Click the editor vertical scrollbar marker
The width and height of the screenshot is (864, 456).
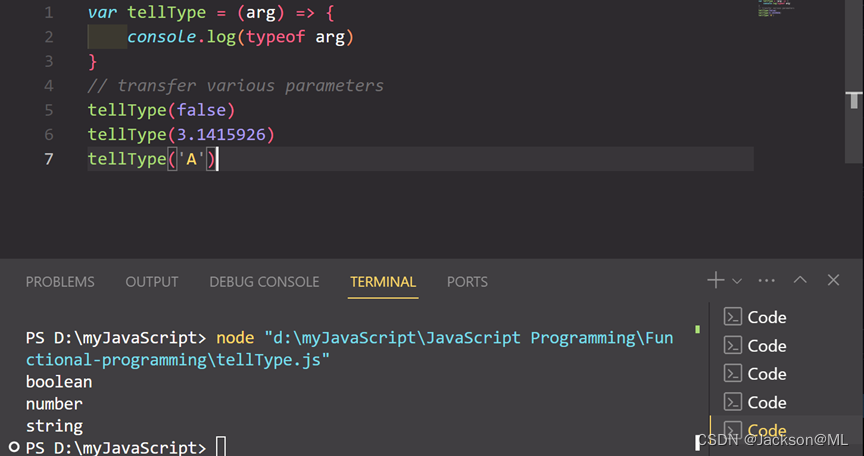[853, 100]
